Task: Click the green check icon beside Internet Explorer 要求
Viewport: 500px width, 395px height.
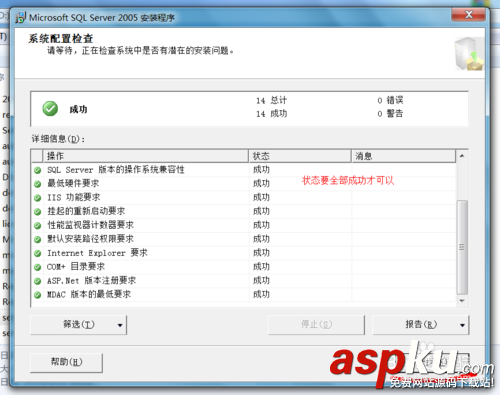Action: (37, 253)
